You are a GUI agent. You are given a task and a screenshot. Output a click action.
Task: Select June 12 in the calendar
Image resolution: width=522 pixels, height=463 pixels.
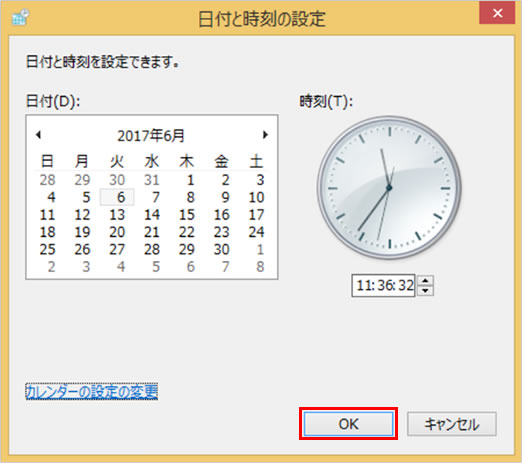(83, 214)
